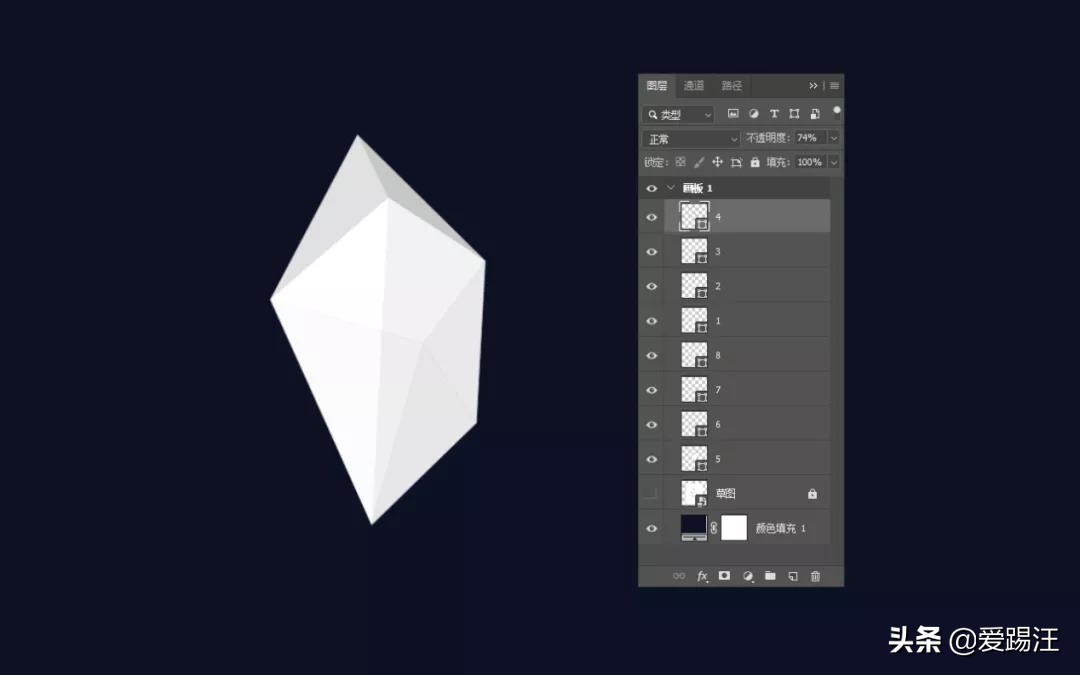Hide layer 3 with eye icon

pyautogui.click(x=652, y=251)
